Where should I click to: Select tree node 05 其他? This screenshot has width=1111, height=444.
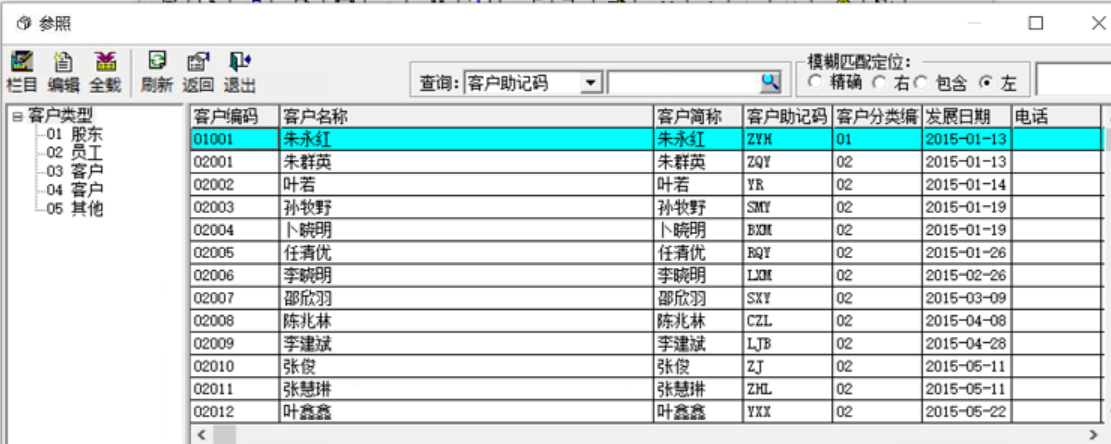[x=74, y=209]
